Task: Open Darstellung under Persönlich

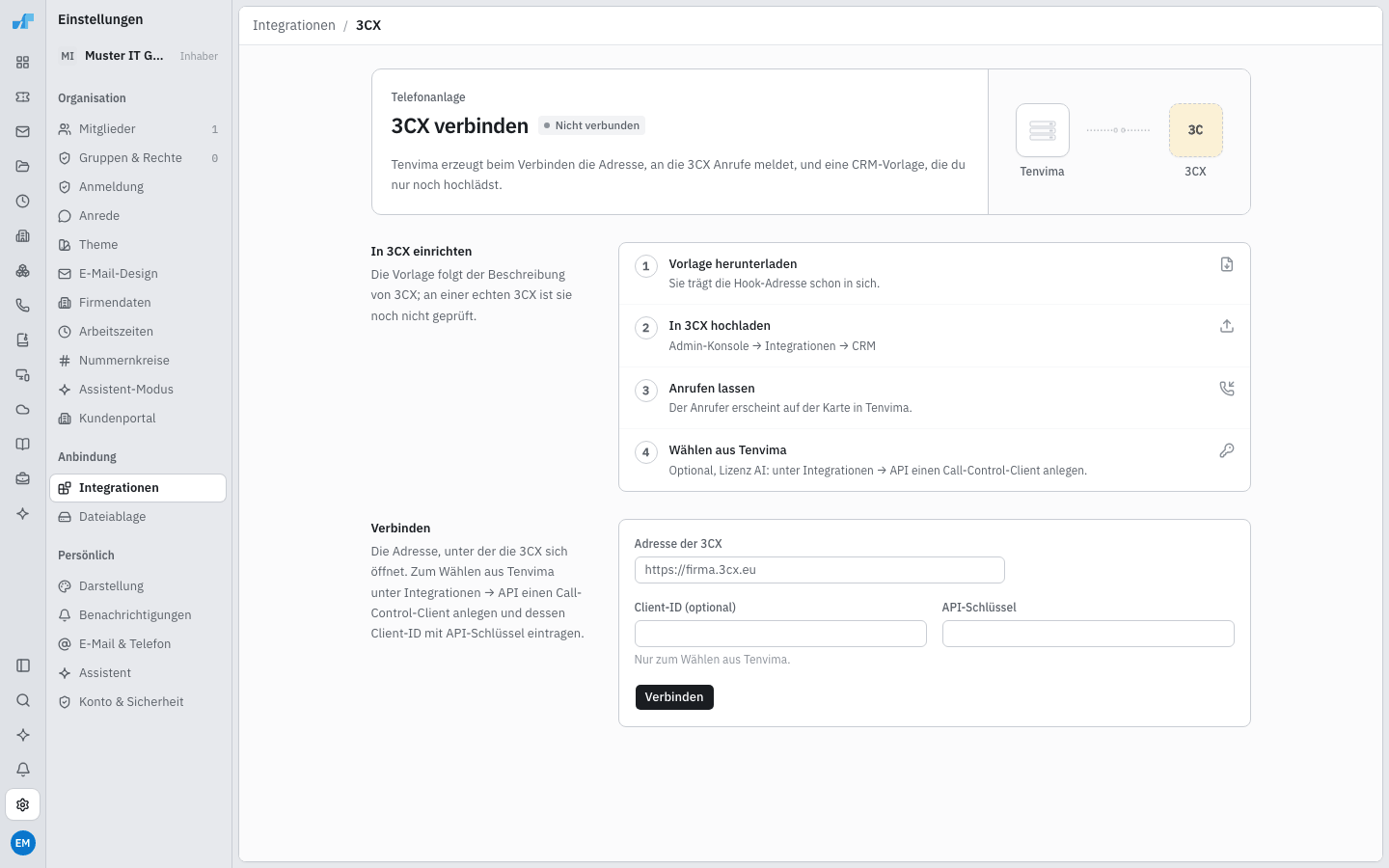Action: point(138,586)
